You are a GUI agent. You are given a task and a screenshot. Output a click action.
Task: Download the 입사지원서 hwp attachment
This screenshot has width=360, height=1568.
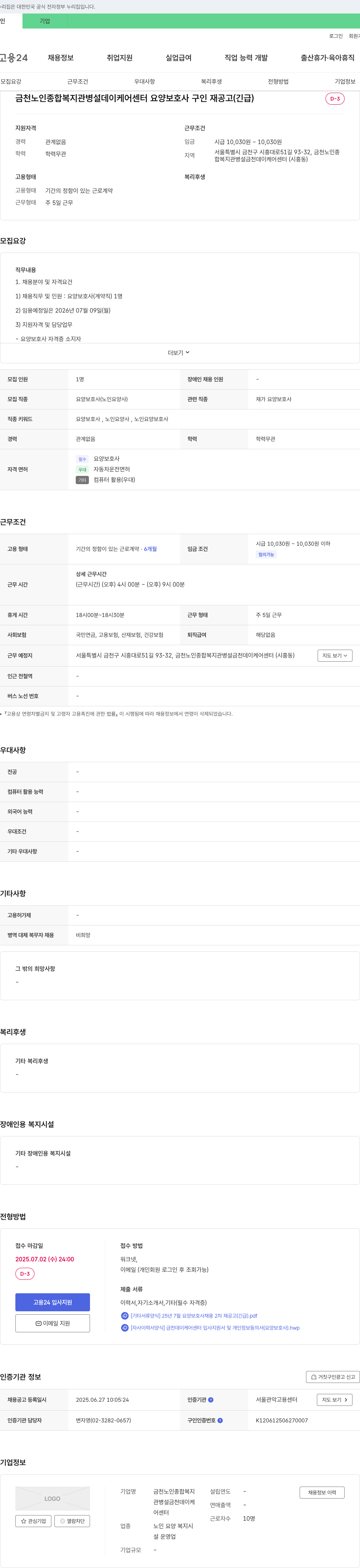pyautogui.click(x=215, y=1327)
